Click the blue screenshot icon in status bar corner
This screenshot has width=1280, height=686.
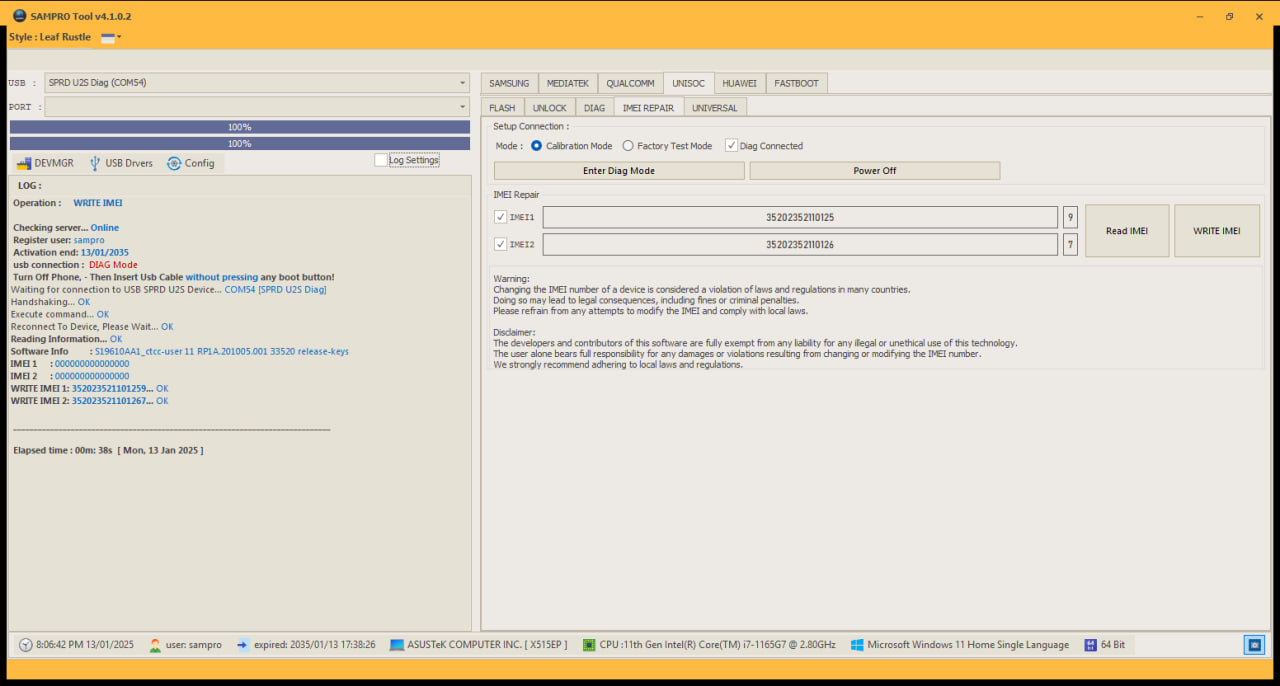point(1254,645)
